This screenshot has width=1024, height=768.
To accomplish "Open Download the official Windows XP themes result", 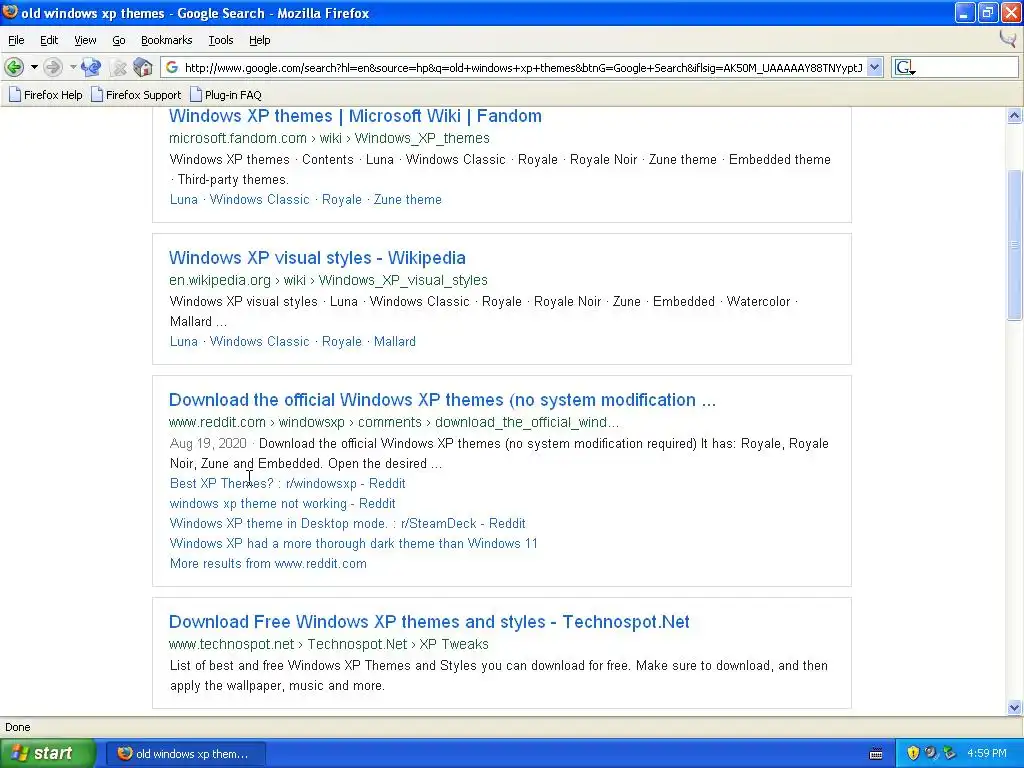I will pos(442,400).
